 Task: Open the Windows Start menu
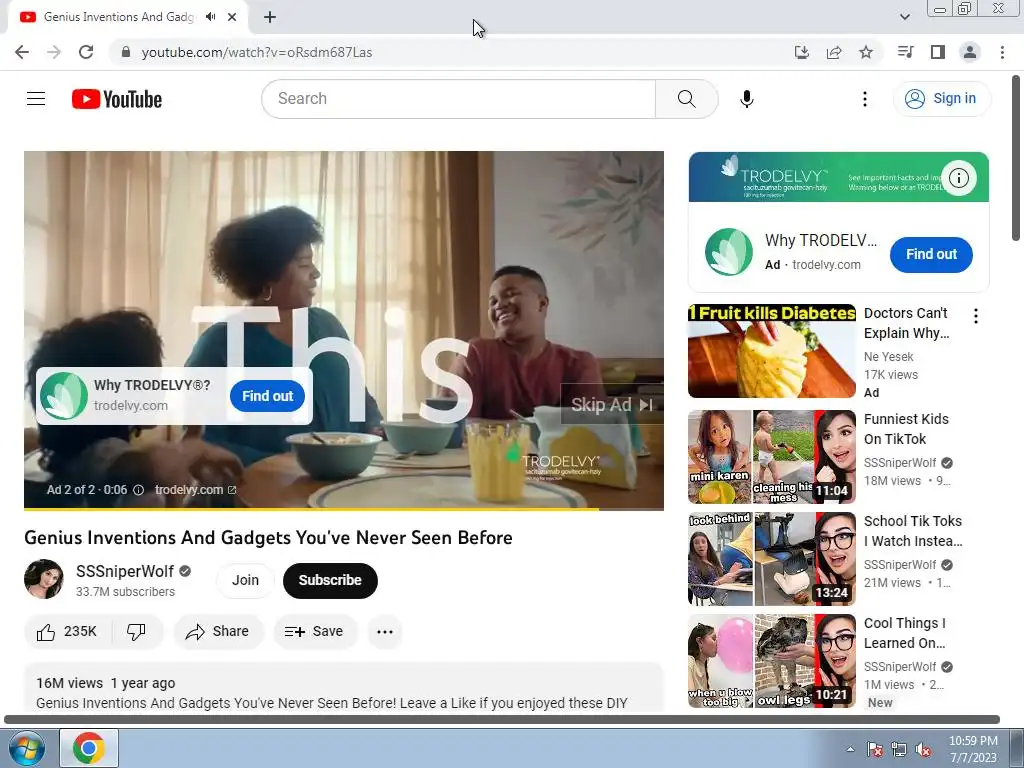pos(25,748)
